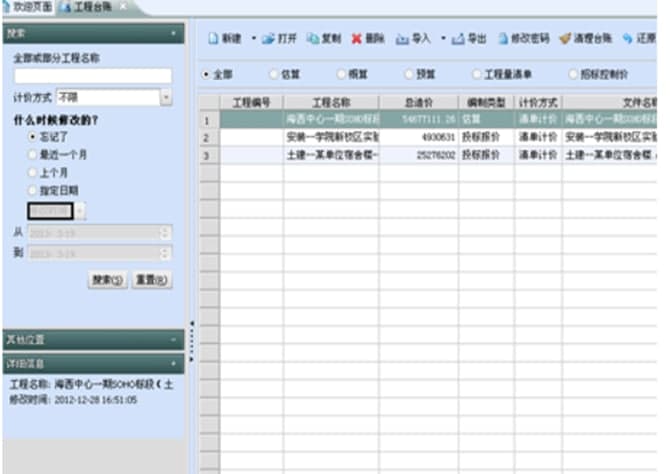Click 清单计价 cell in row 2
The height and width of the screenshot is (474, 671).
pos(538,137)
